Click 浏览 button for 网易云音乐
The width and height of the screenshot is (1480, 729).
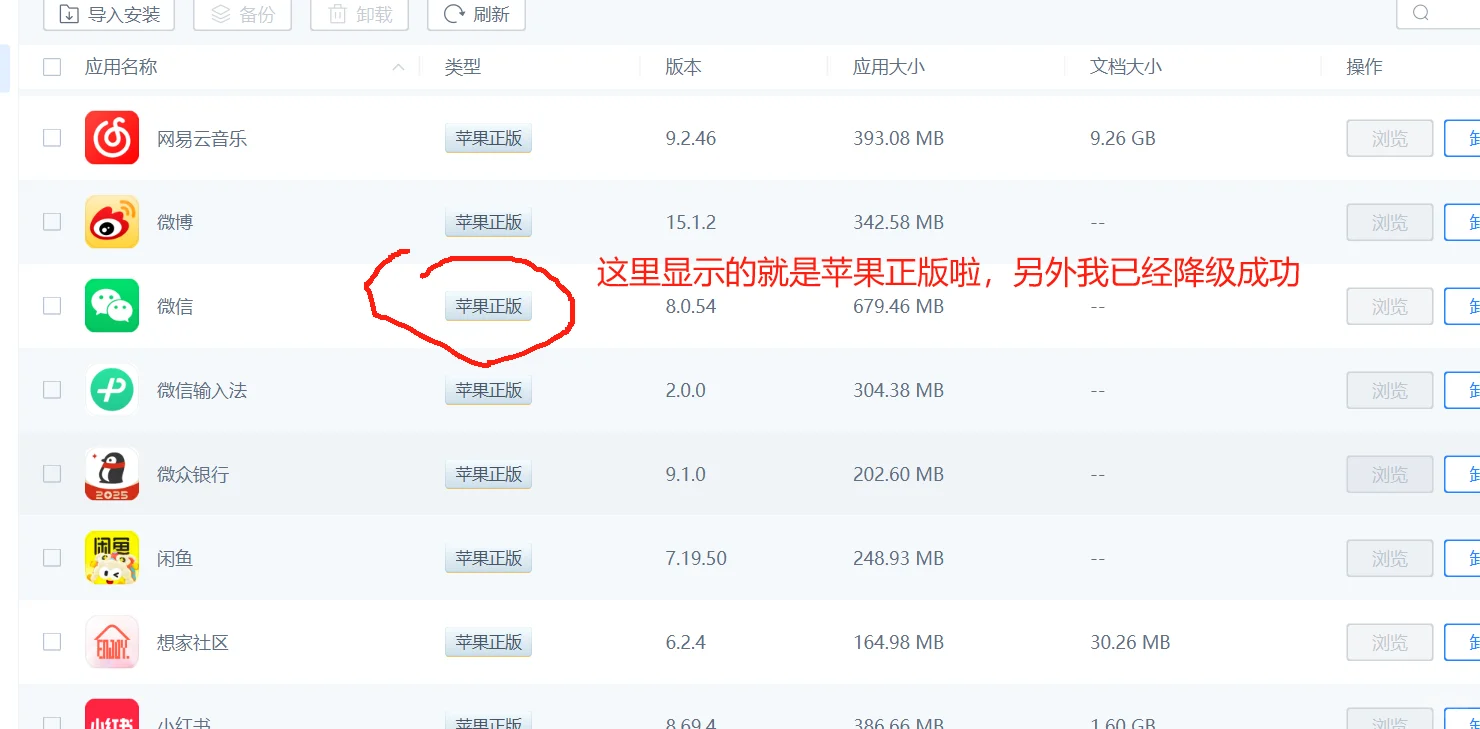point(1388,137)
